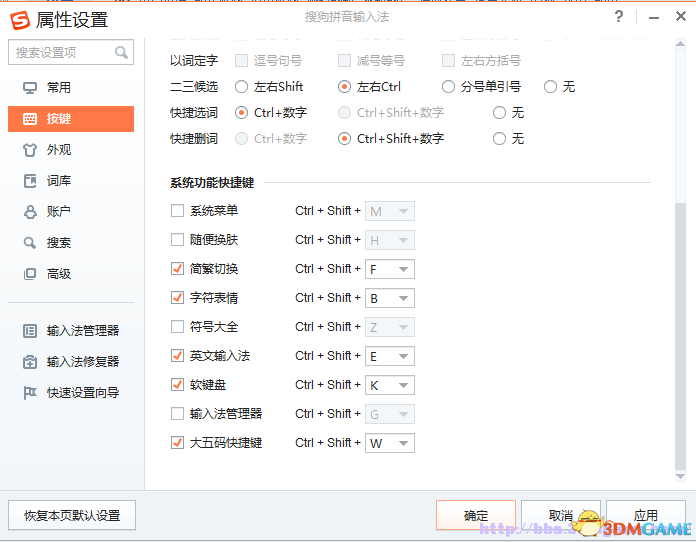
Task: Click the shirt icon beside 外观
Action: pyautogui.click(x=30, y=150)
